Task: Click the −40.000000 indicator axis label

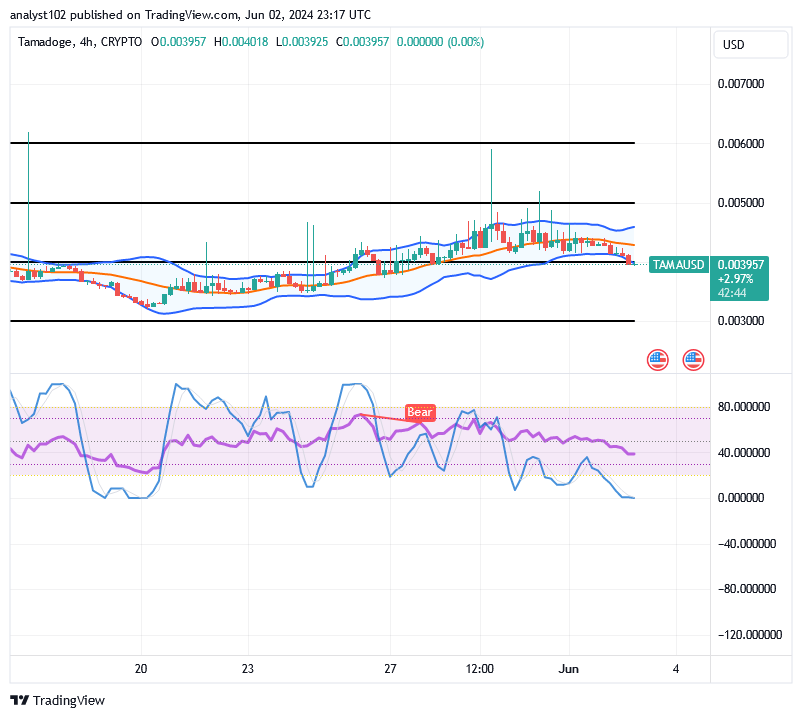Action: 747,544
